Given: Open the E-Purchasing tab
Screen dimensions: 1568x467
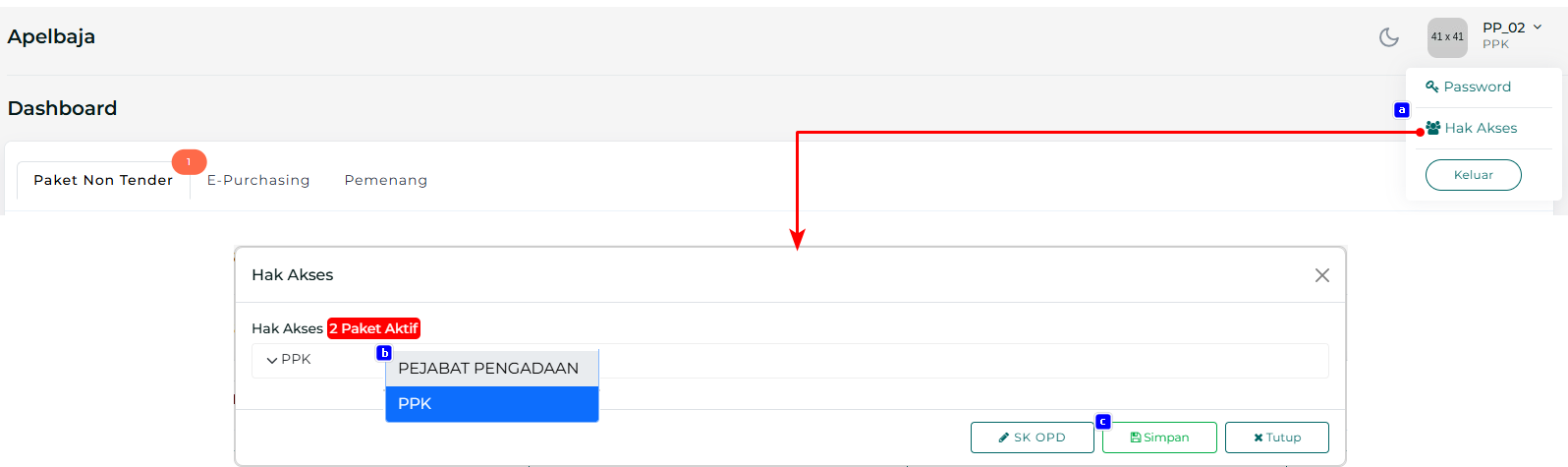Looking at the screenshot, I should pyautogui.click(x=258, y=180).
